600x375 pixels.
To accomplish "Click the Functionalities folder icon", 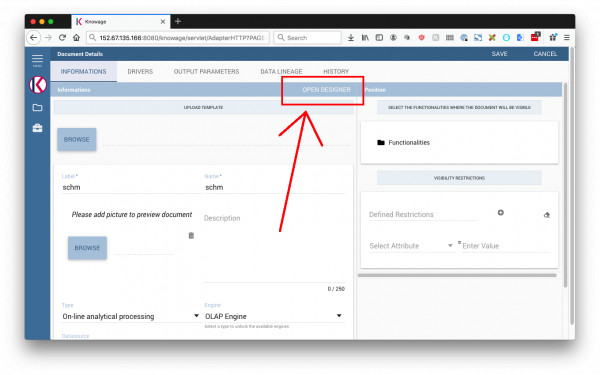I will pos(381,142).
